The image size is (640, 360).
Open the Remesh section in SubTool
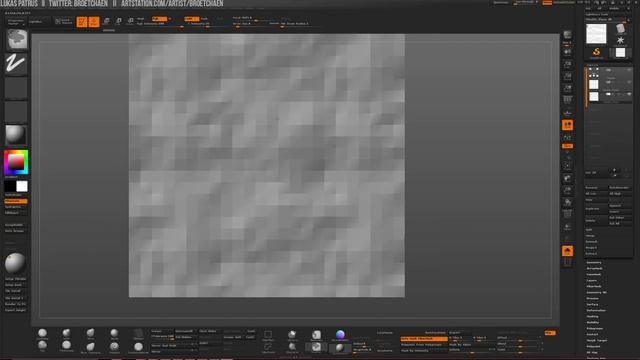[x=591, y=242]
